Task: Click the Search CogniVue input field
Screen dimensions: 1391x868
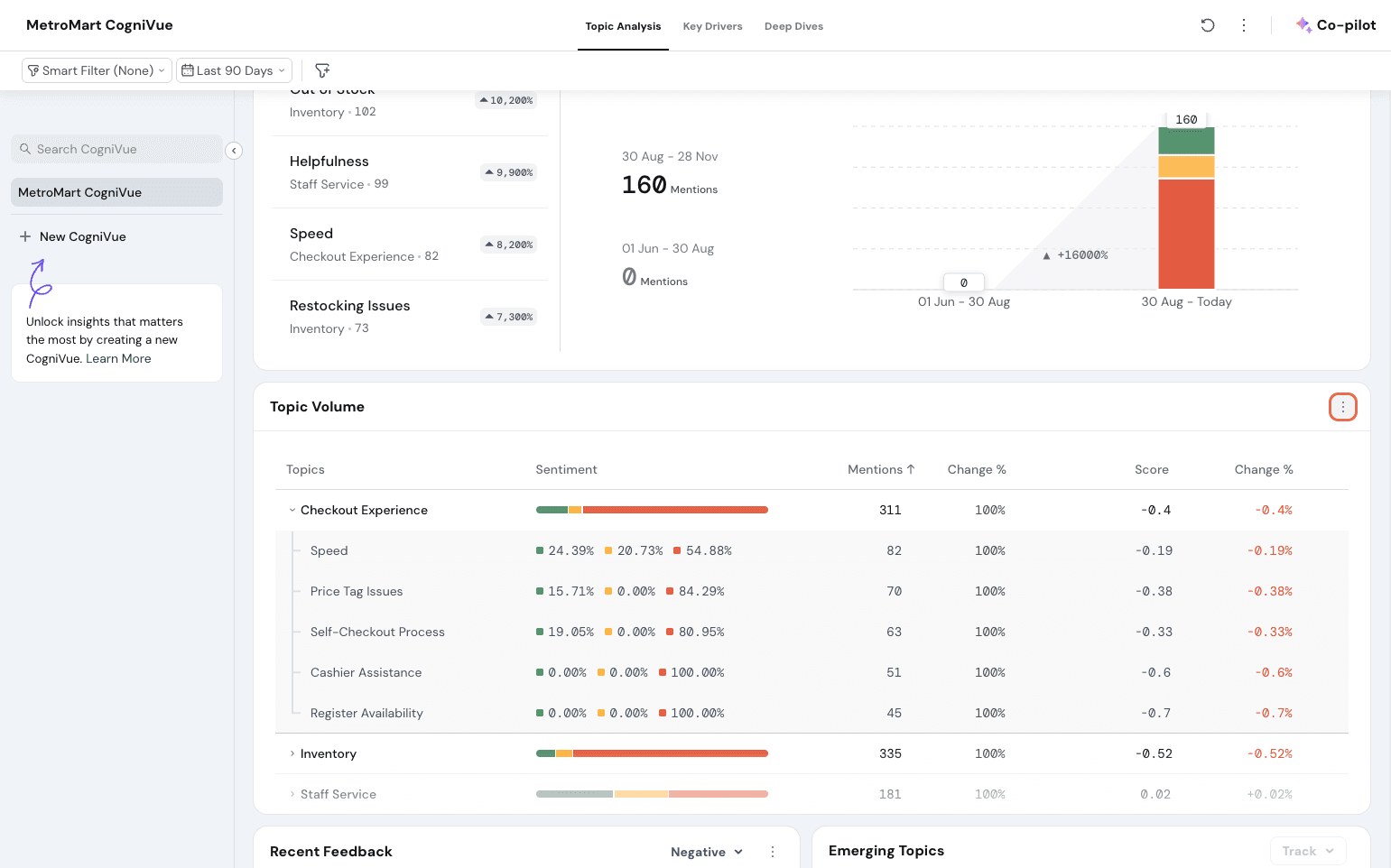Action: 116,149
